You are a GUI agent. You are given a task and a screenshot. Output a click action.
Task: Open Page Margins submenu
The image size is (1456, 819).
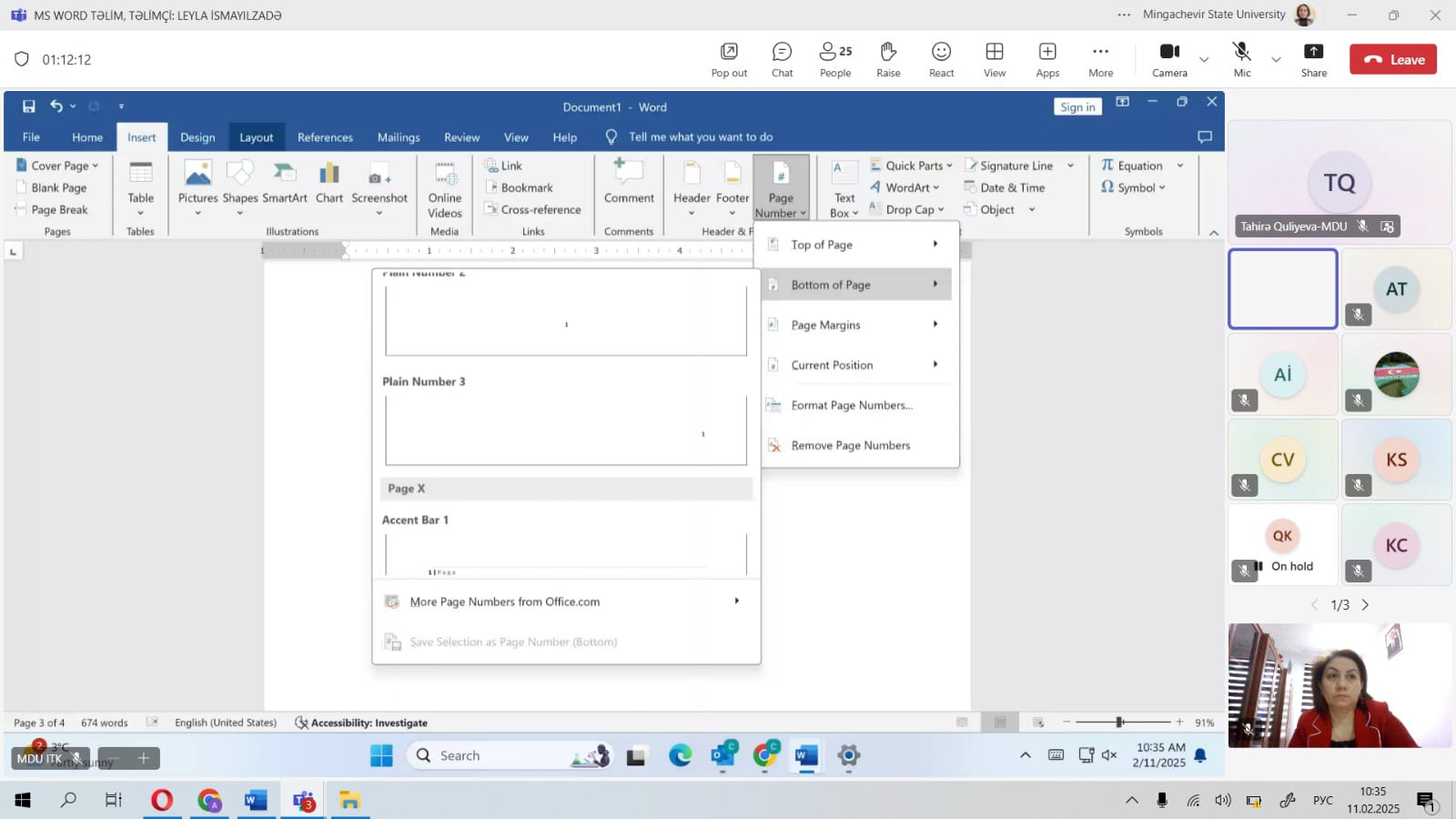coord(856,325)
